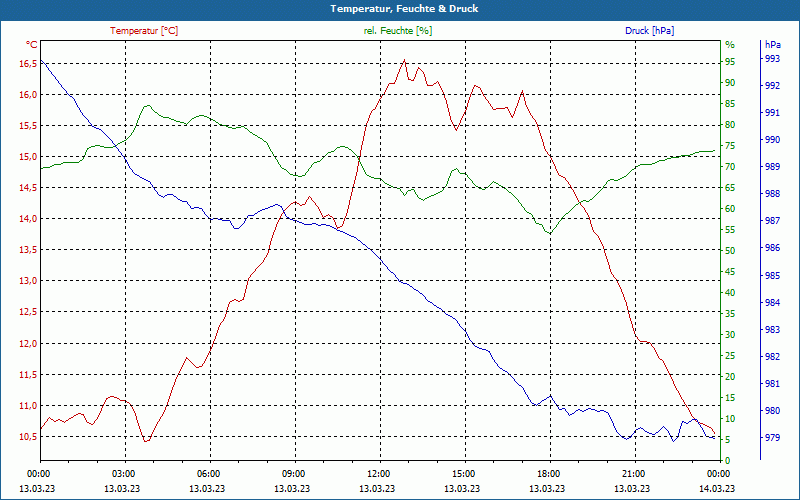Click the '45' value on humidity axis
The image size is (800, 500).
pyautogui.click(x=730, y=272)
